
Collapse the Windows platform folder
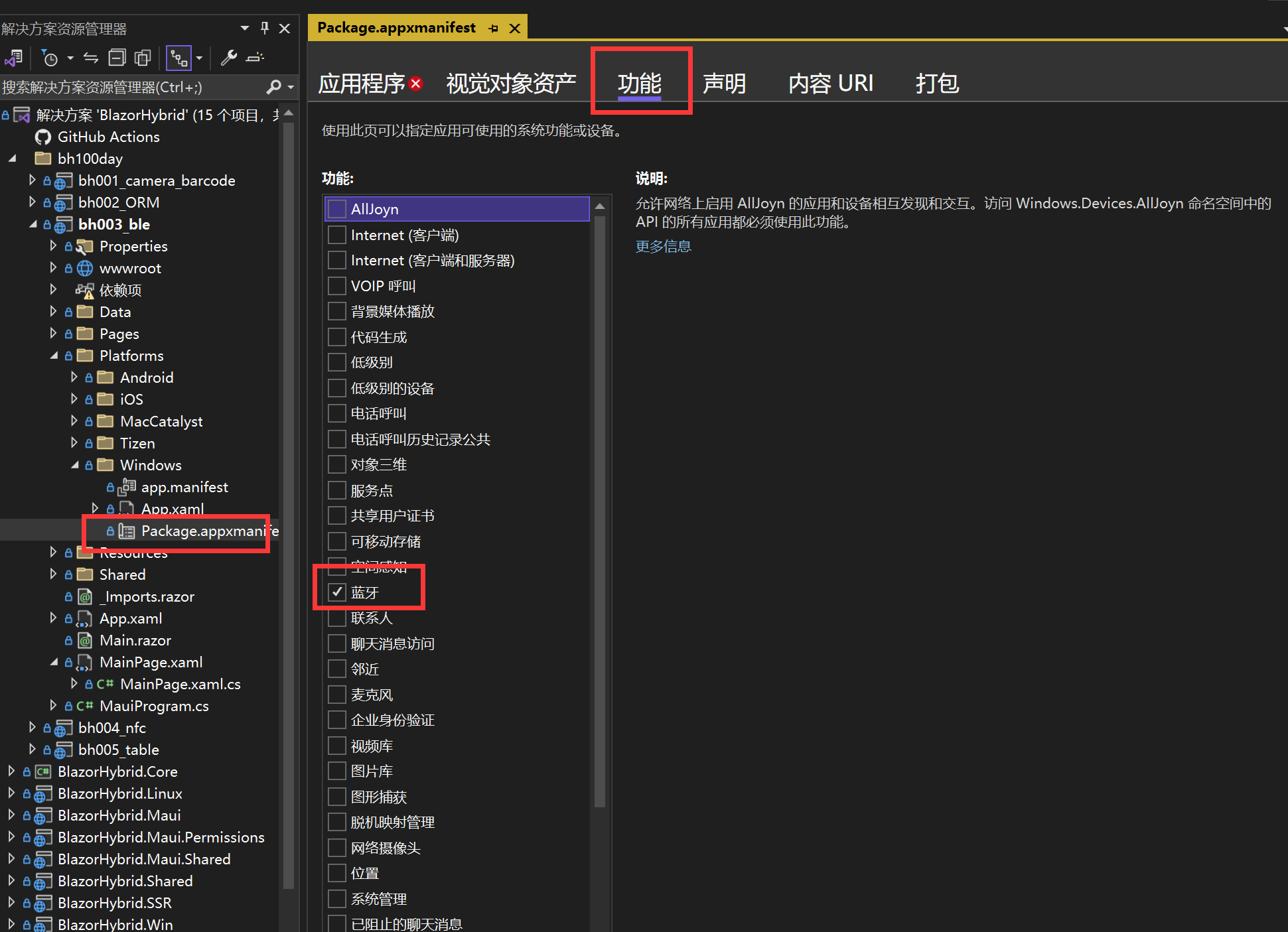tap(74, 465)
